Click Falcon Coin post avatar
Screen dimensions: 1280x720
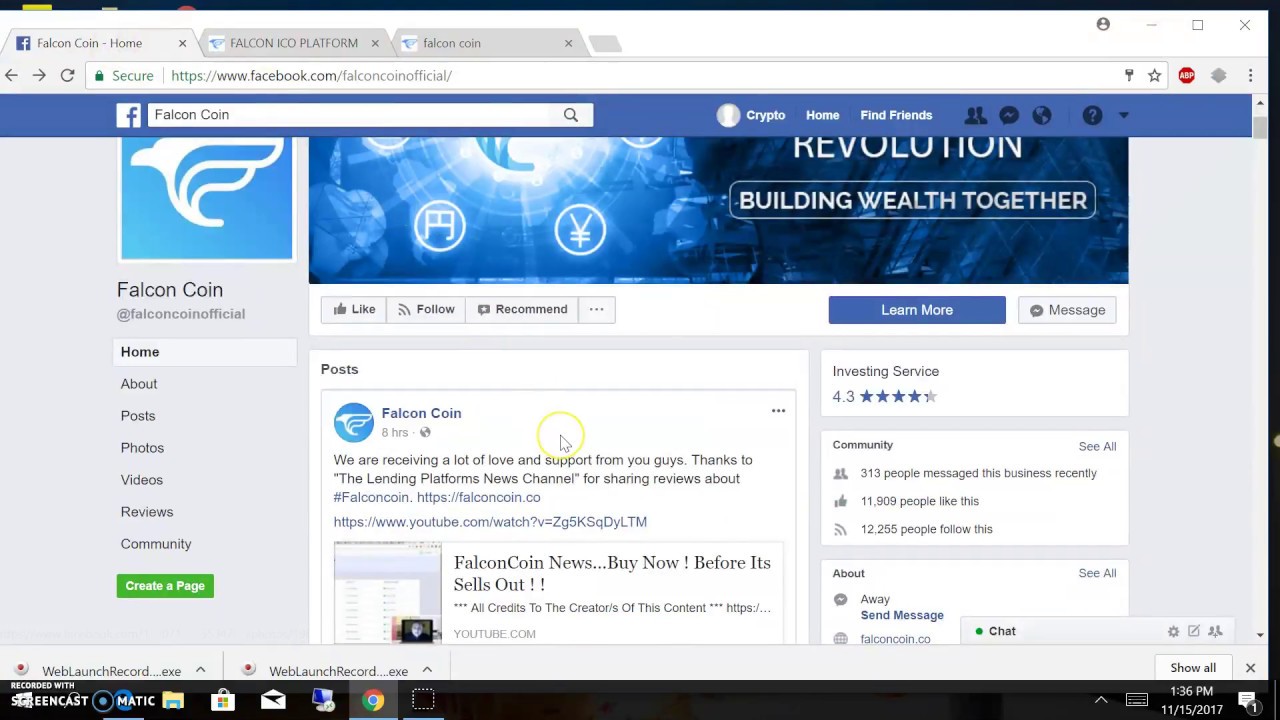(x=353, y=422)
